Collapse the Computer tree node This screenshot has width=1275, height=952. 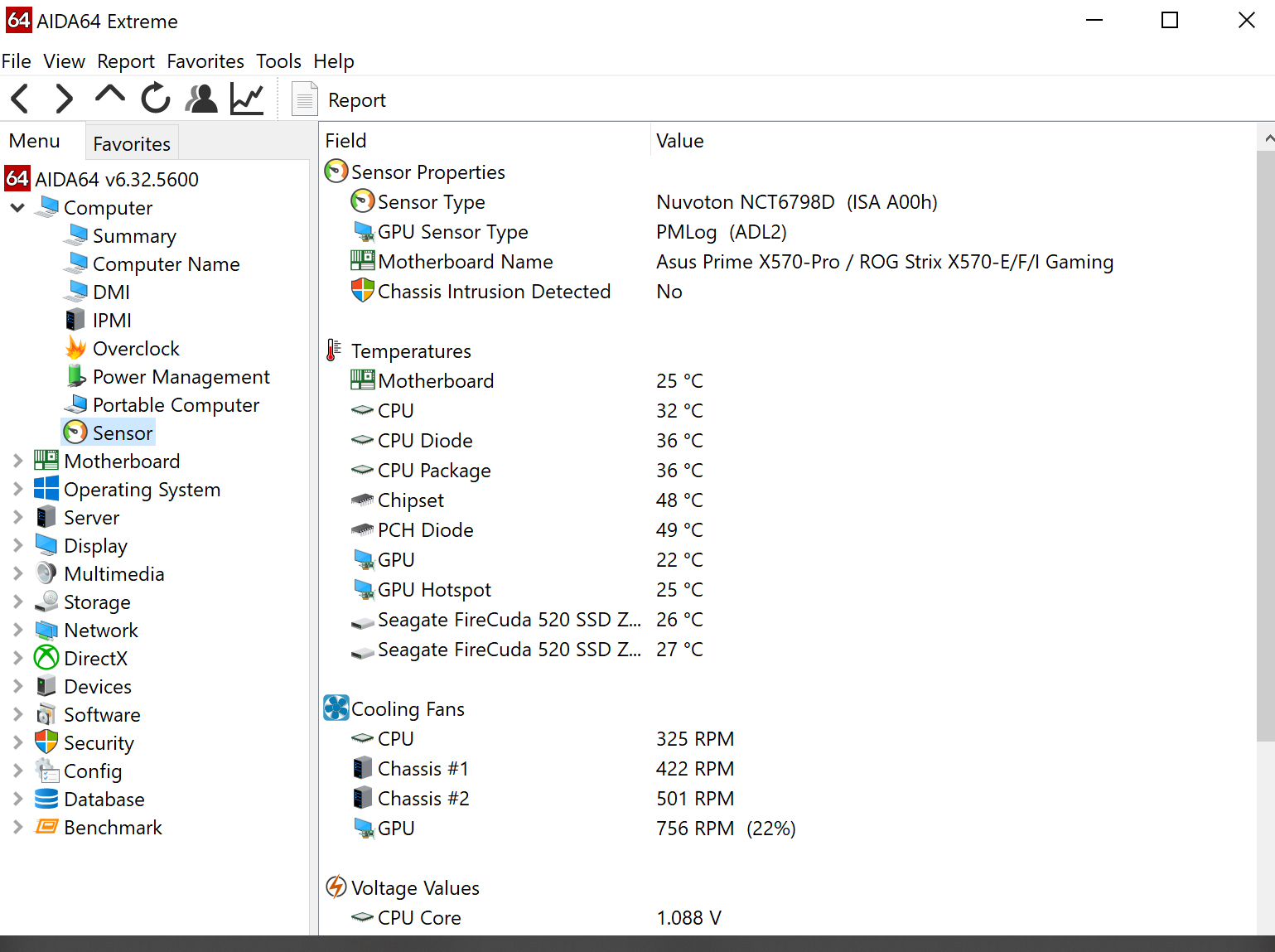[17, 207]
